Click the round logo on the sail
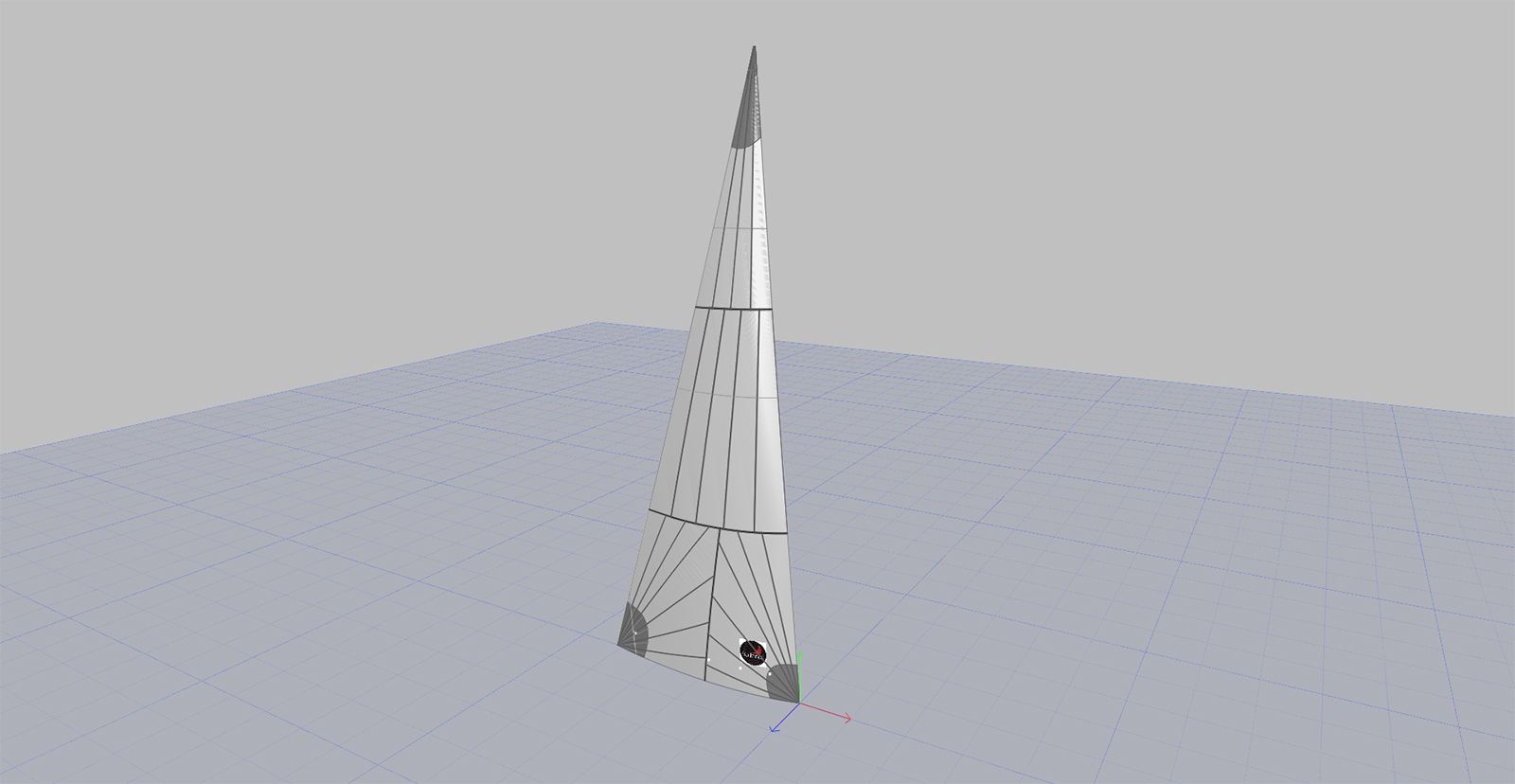Viewport: 1515px width, 784px height. coord(754,651)
